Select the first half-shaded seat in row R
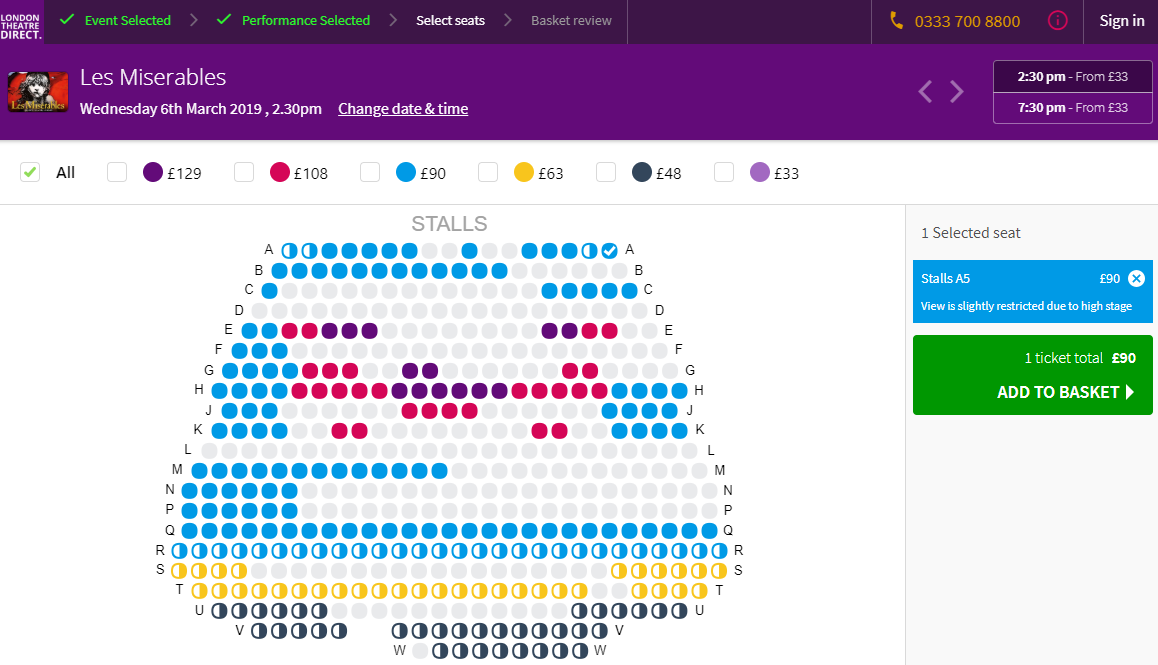This screenshot has height=665, width=1158. (x=179, y=550)
